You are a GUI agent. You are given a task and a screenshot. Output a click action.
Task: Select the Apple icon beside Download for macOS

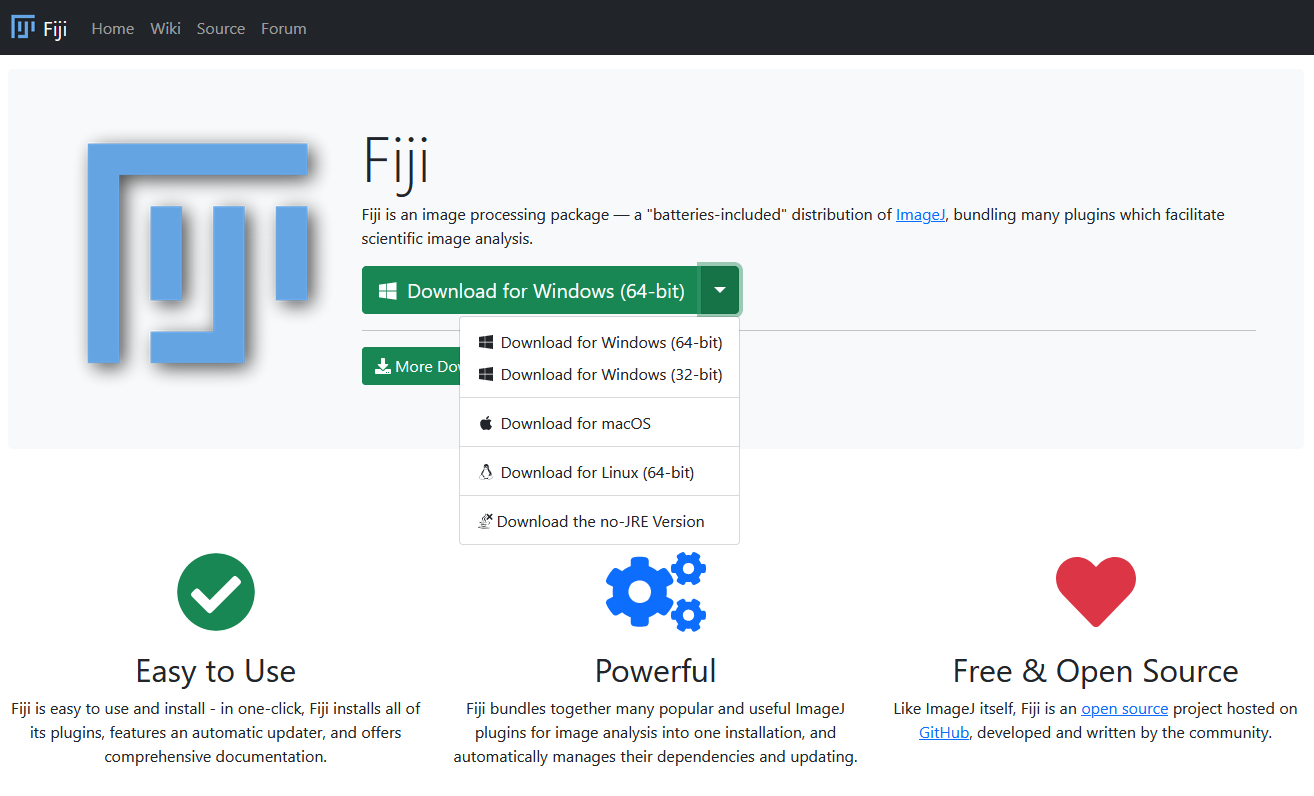click(484, 422)
